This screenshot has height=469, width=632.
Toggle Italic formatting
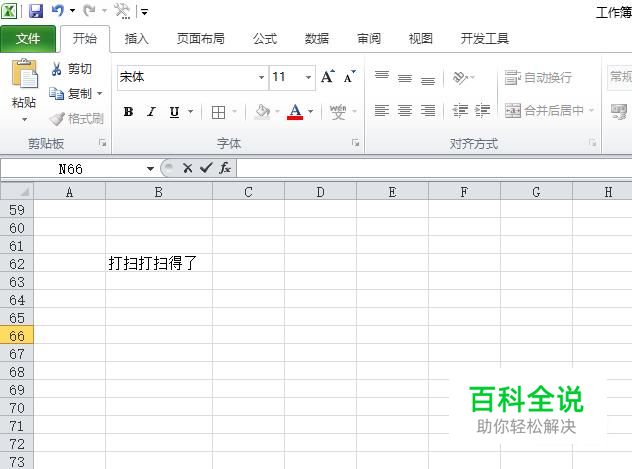click(x=152, y=112)
